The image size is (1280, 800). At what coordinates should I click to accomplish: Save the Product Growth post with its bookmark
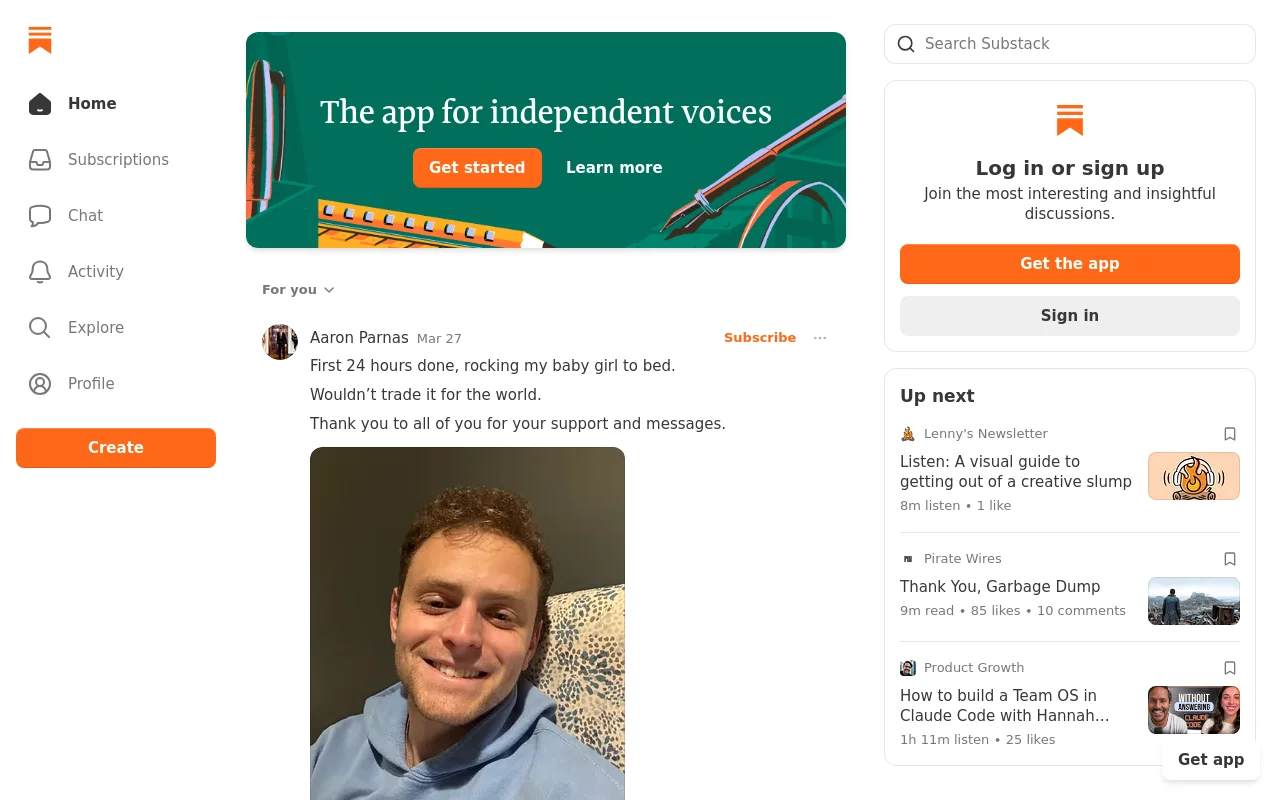coord(1230,668)
